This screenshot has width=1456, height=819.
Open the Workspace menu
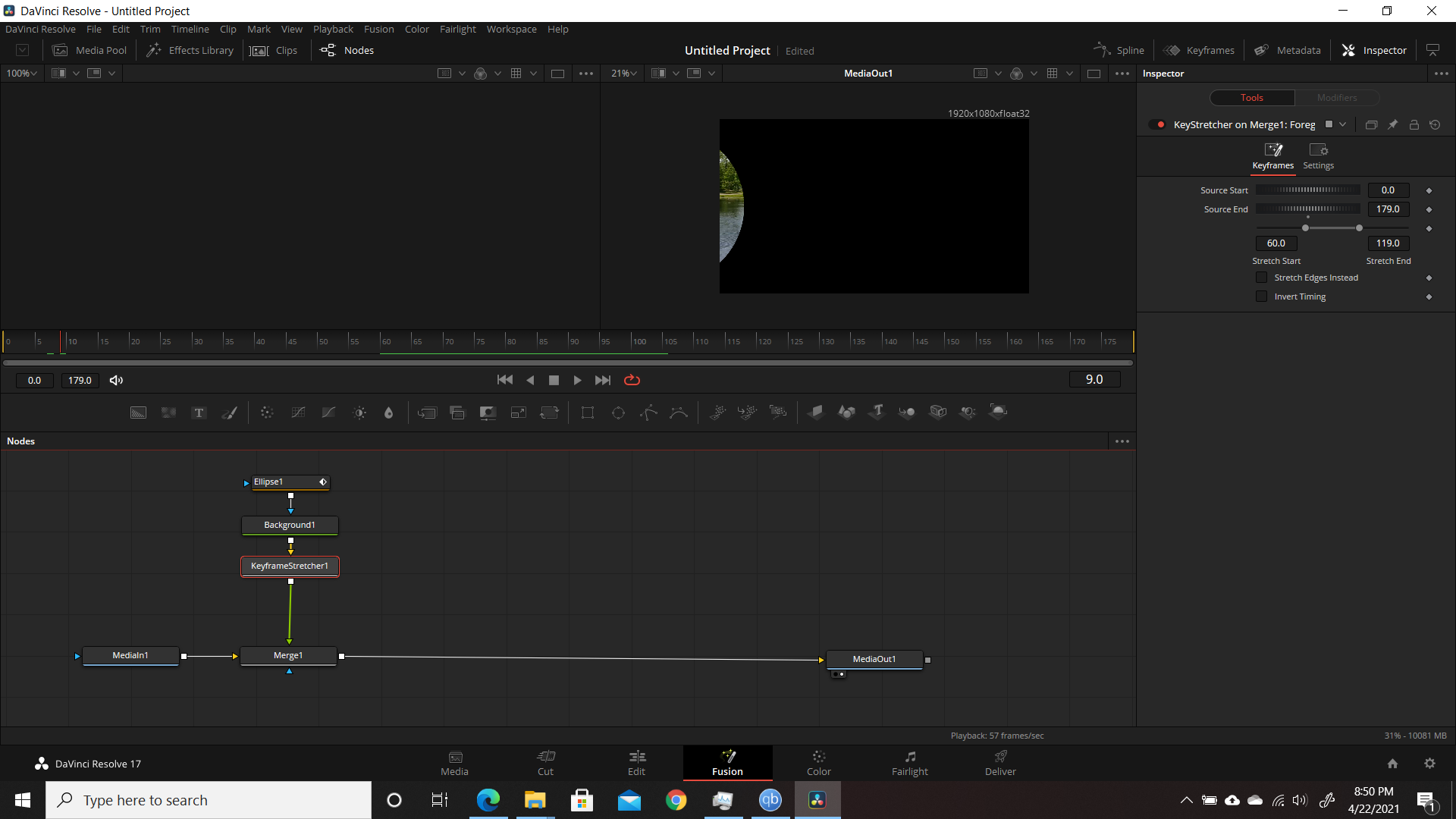click(x=511, y=29)
